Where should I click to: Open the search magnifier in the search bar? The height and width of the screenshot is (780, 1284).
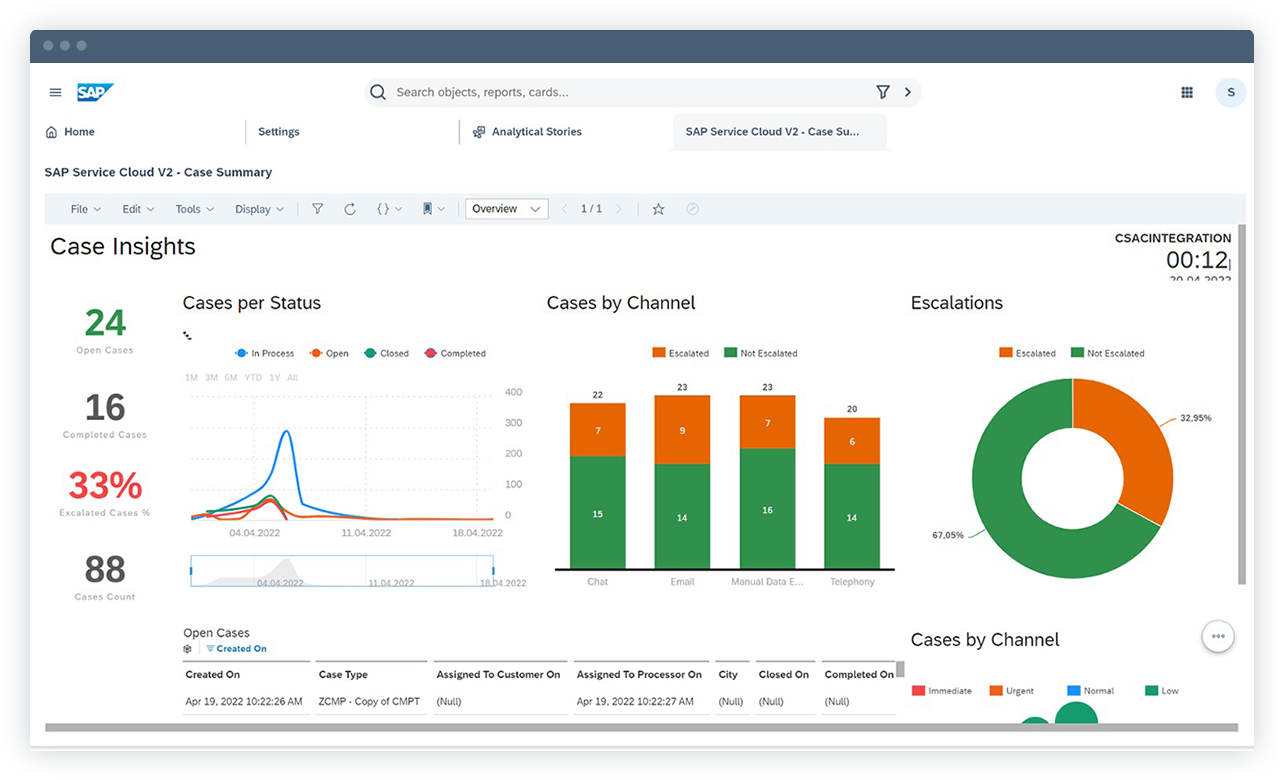tap(378, 91)
